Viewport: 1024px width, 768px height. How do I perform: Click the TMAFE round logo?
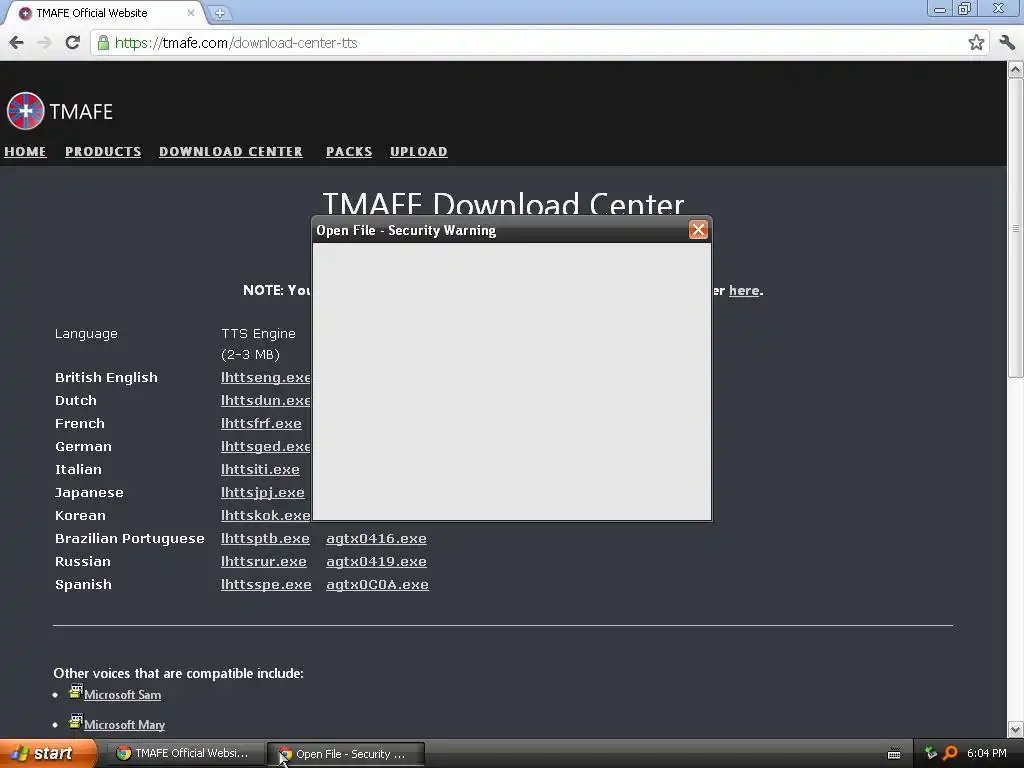(25, 111)
